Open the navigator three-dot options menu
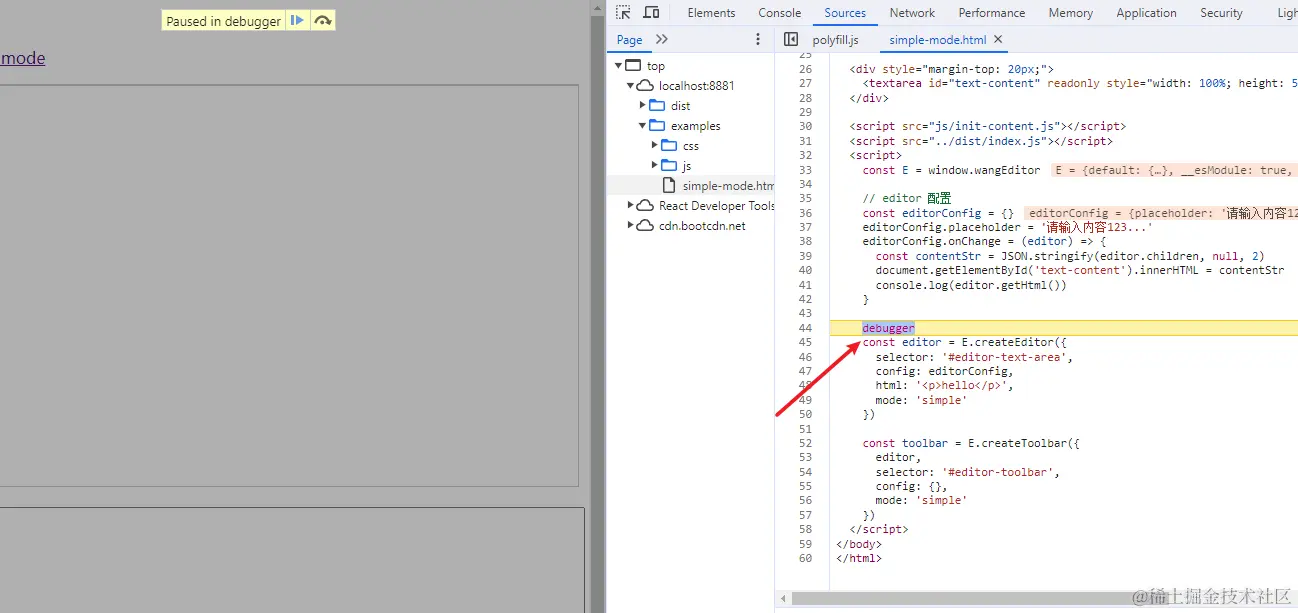This screenshot has height=613, width=1298. coord(758,39)
